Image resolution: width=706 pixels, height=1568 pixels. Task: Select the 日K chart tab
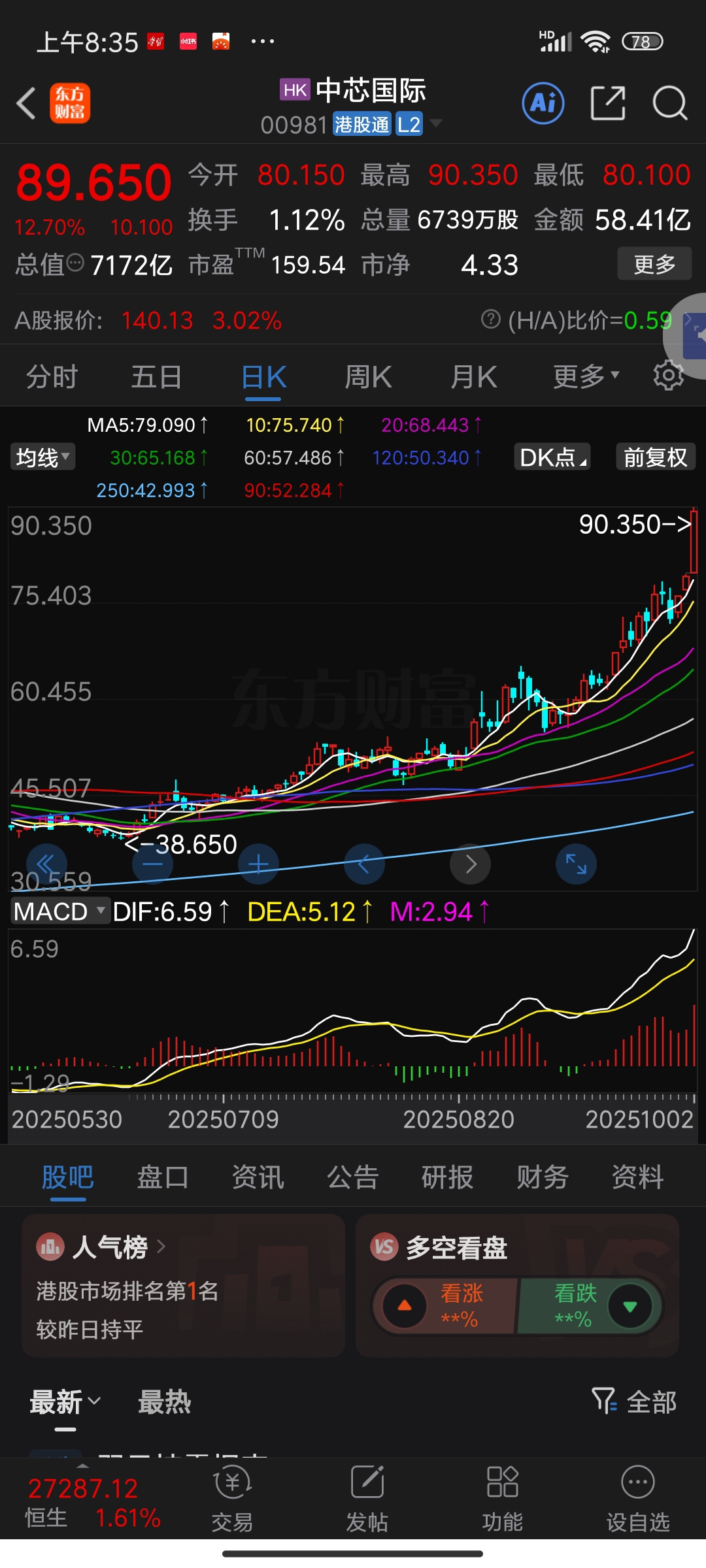[263, 376]
